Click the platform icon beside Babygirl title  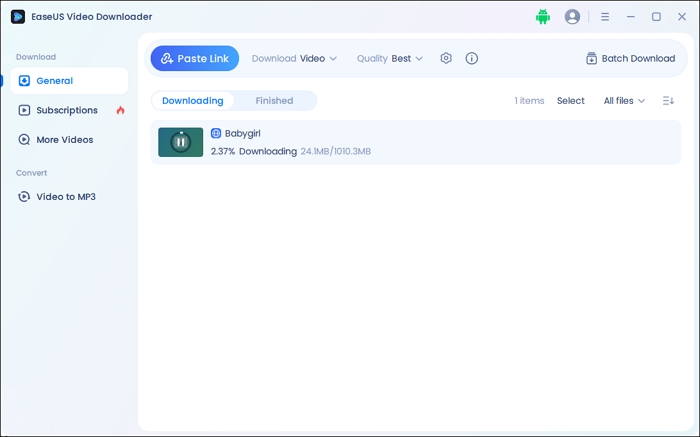pyautogui.click(x=216, y=133)
